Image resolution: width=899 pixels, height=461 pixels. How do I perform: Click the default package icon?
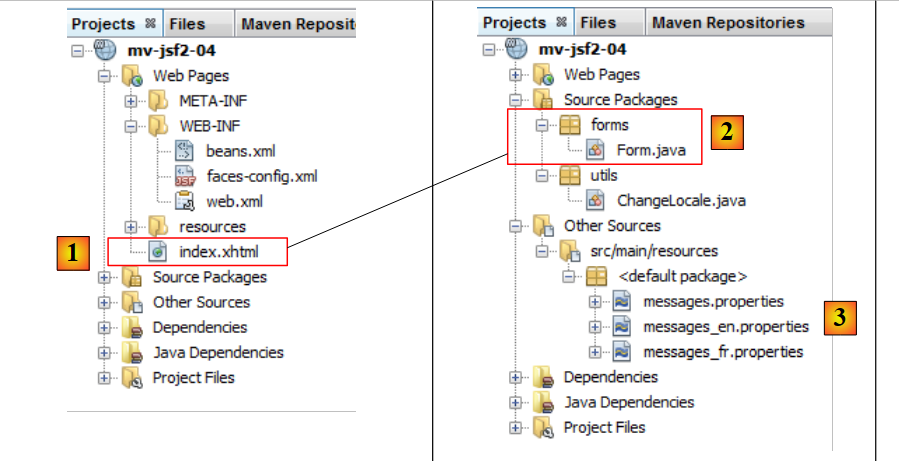click(x=596, y=276)
